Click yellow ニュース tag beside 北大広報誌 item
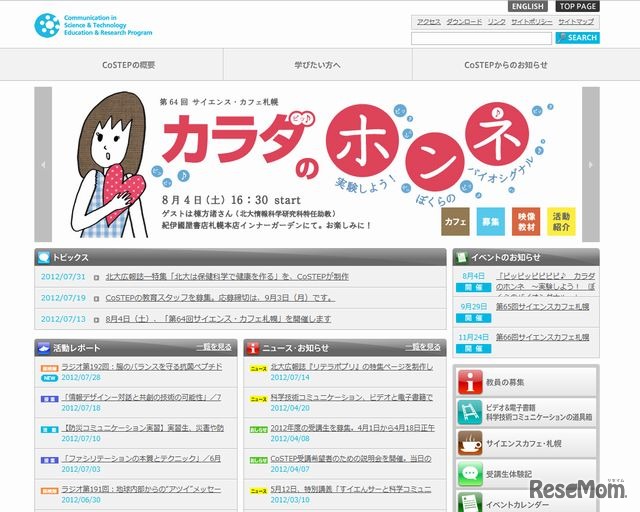The height and width of the screenshot is (512, 640). (258, 369)
